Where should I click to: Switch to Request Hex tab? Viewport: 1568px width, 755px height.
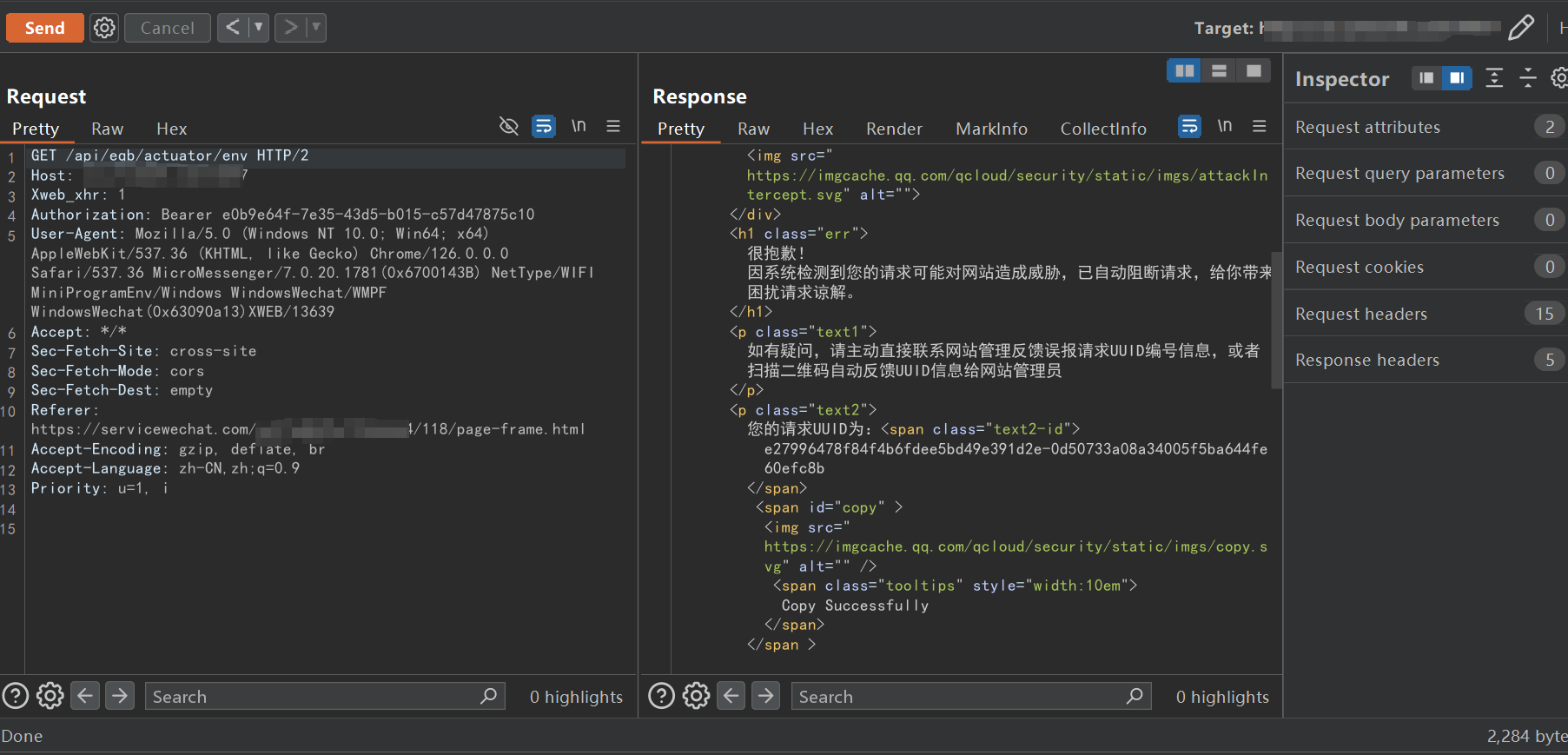pos(172,129)
